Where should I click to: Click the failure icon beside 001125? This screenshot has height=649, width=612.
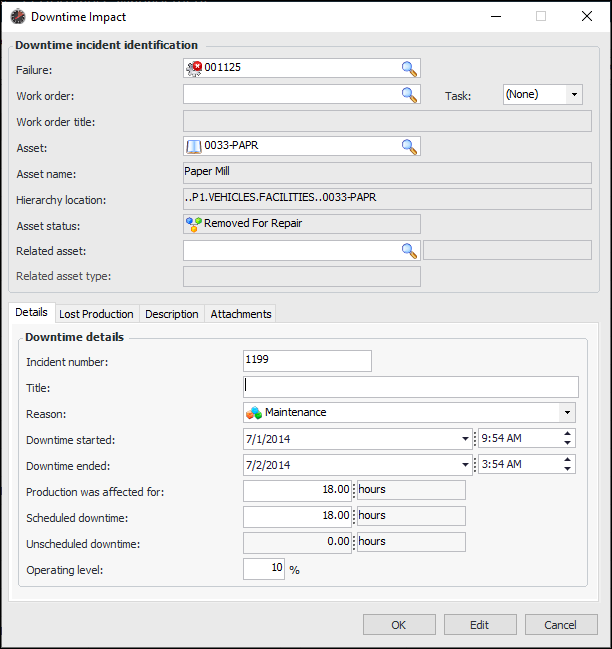194,68
